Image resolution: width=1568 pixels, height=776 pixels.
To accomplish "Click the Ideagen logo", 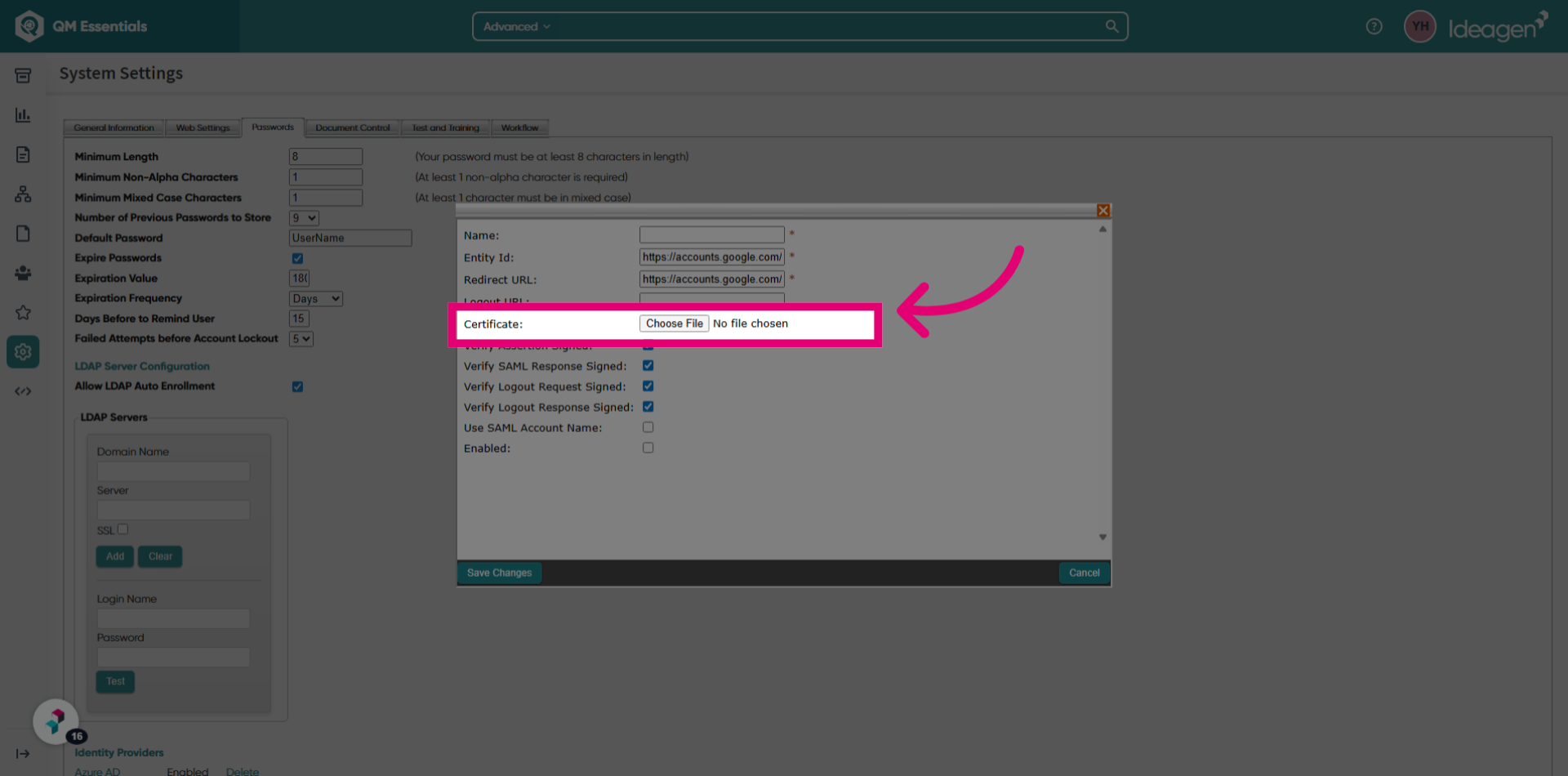I will (1498, 26).
